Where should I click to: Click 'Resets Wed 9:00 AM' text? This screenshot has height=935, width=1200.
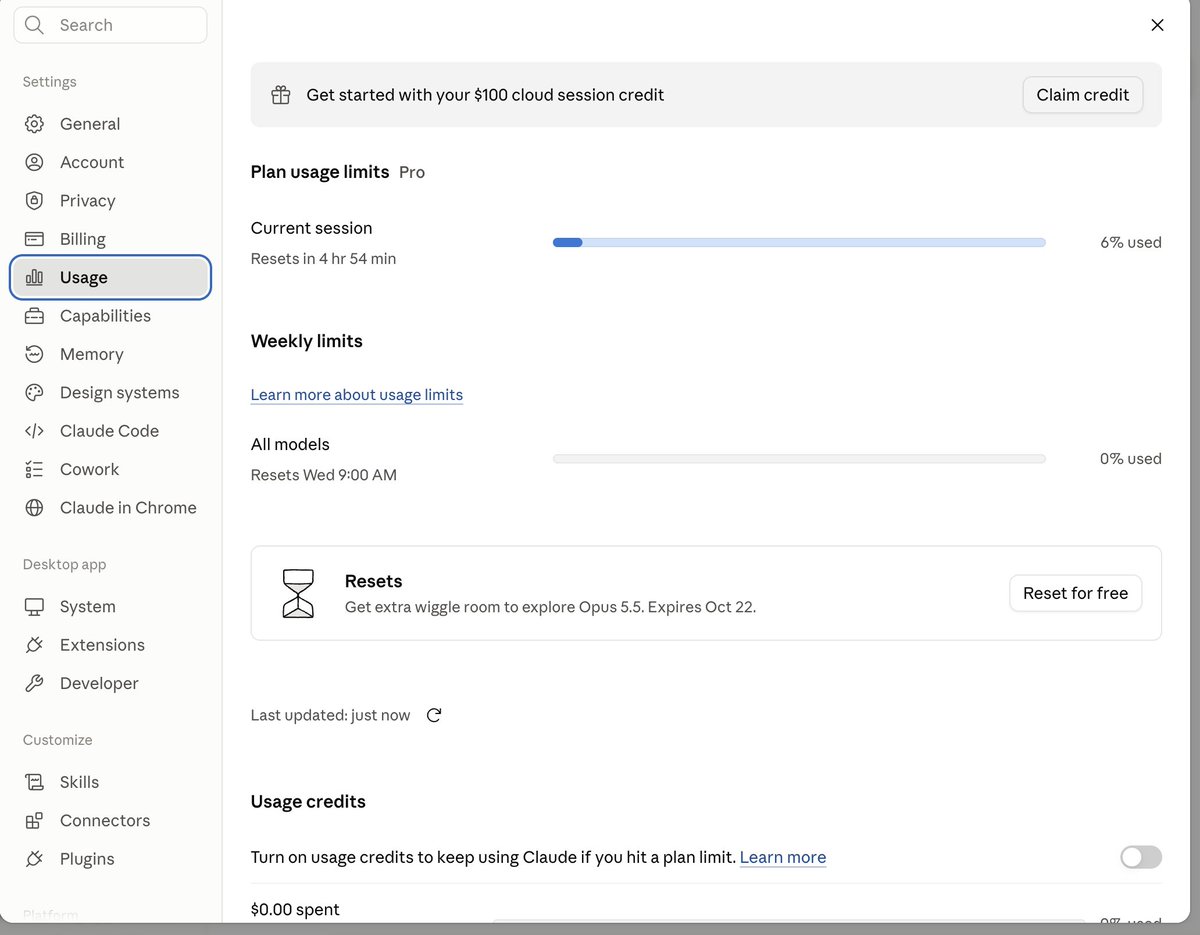324,475
